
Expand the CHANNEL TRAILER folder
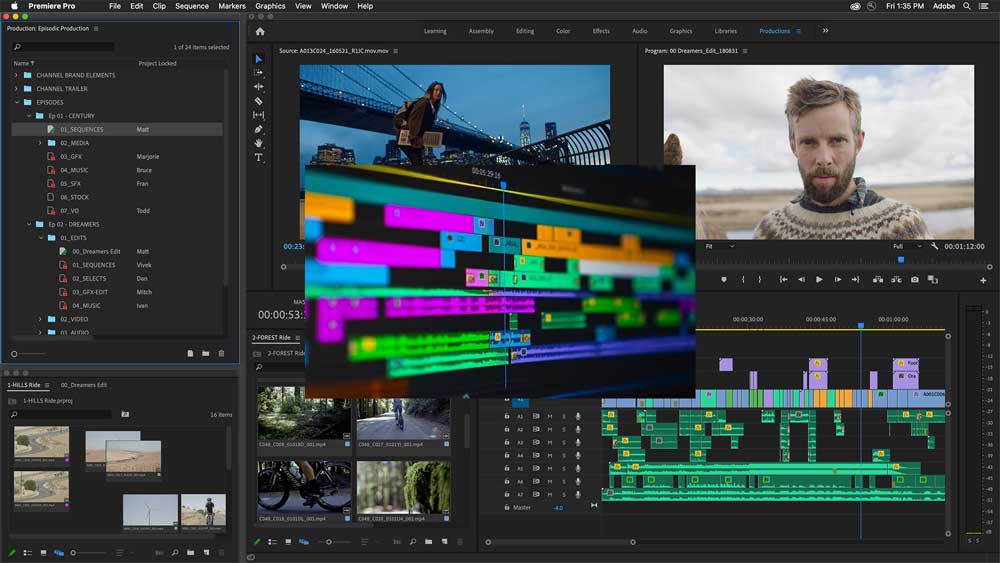click(17, 89)
